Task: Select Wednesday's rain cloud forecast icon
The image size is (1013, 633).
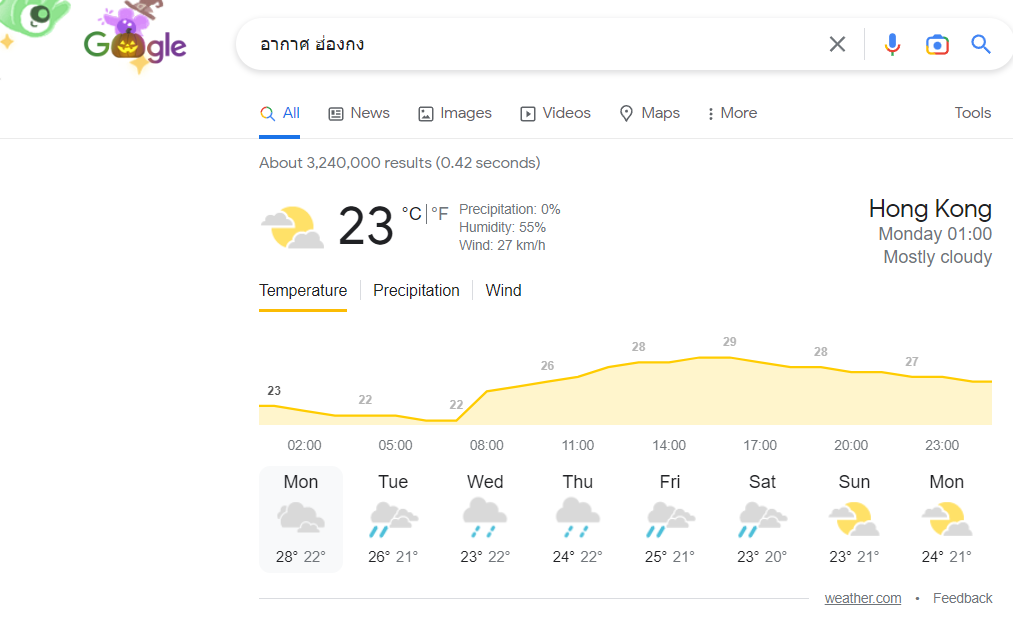Action: click(x=485, y=518)
